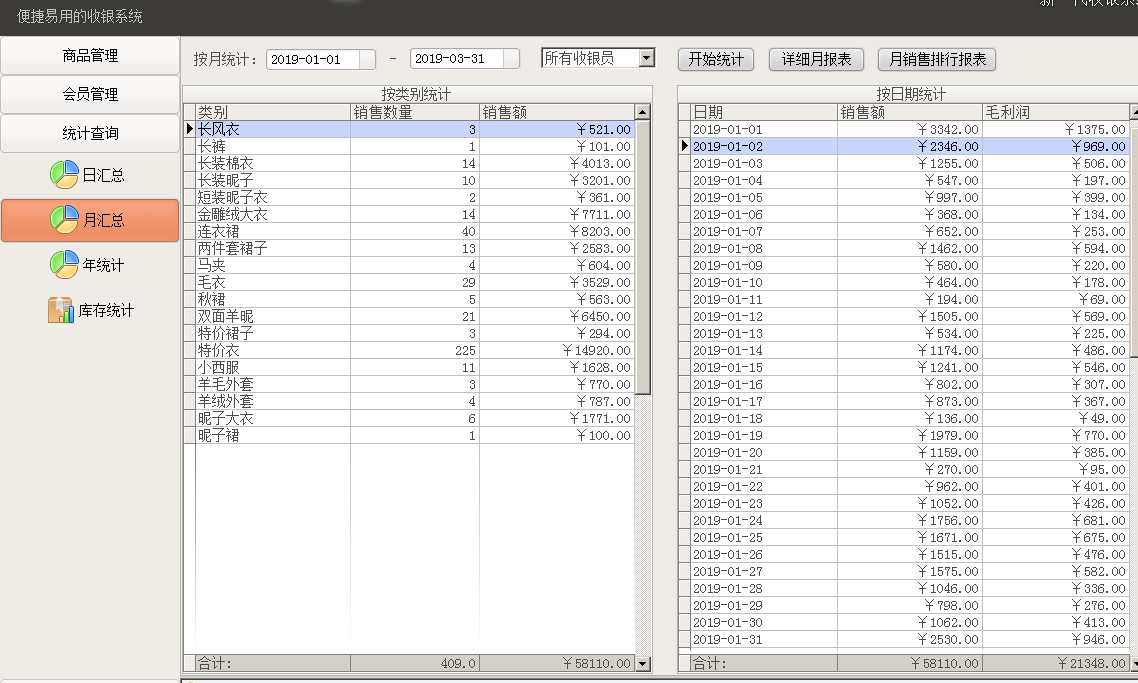The image size is (1138, 683).
Task: Sort by 销售数量 column header
Action: click(x=414, y=112)
